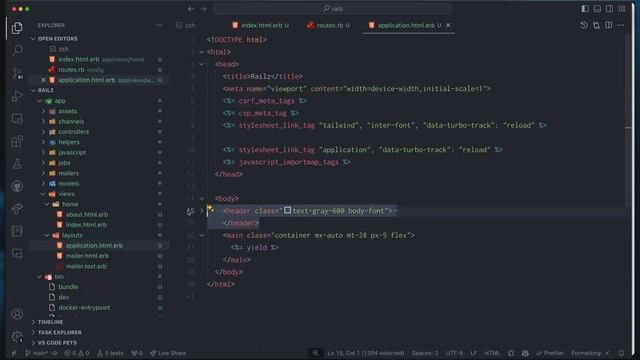
Task: Click the text-gray-600 color swatch
Action: 287,210
